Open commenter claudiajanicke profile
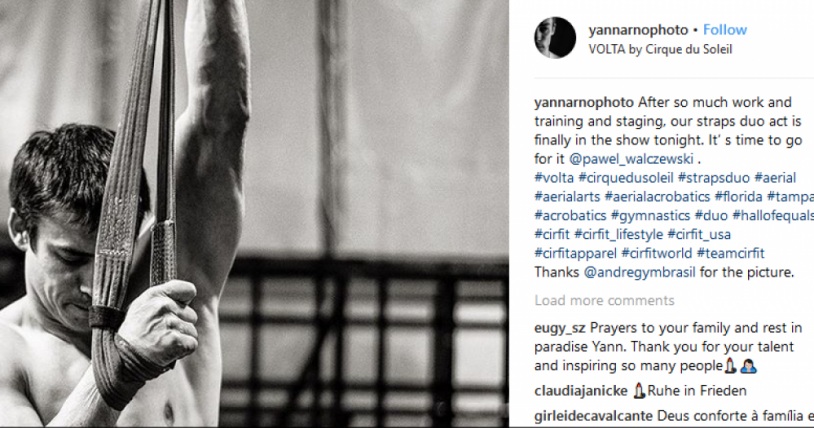Image resolution: width=814 pixels, height=428 pixels. [580, 391]
